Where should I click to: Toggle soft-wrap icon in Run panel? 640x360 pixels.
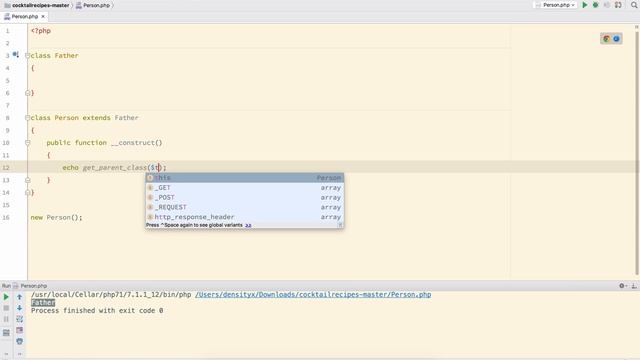click(x=19, y=319)
